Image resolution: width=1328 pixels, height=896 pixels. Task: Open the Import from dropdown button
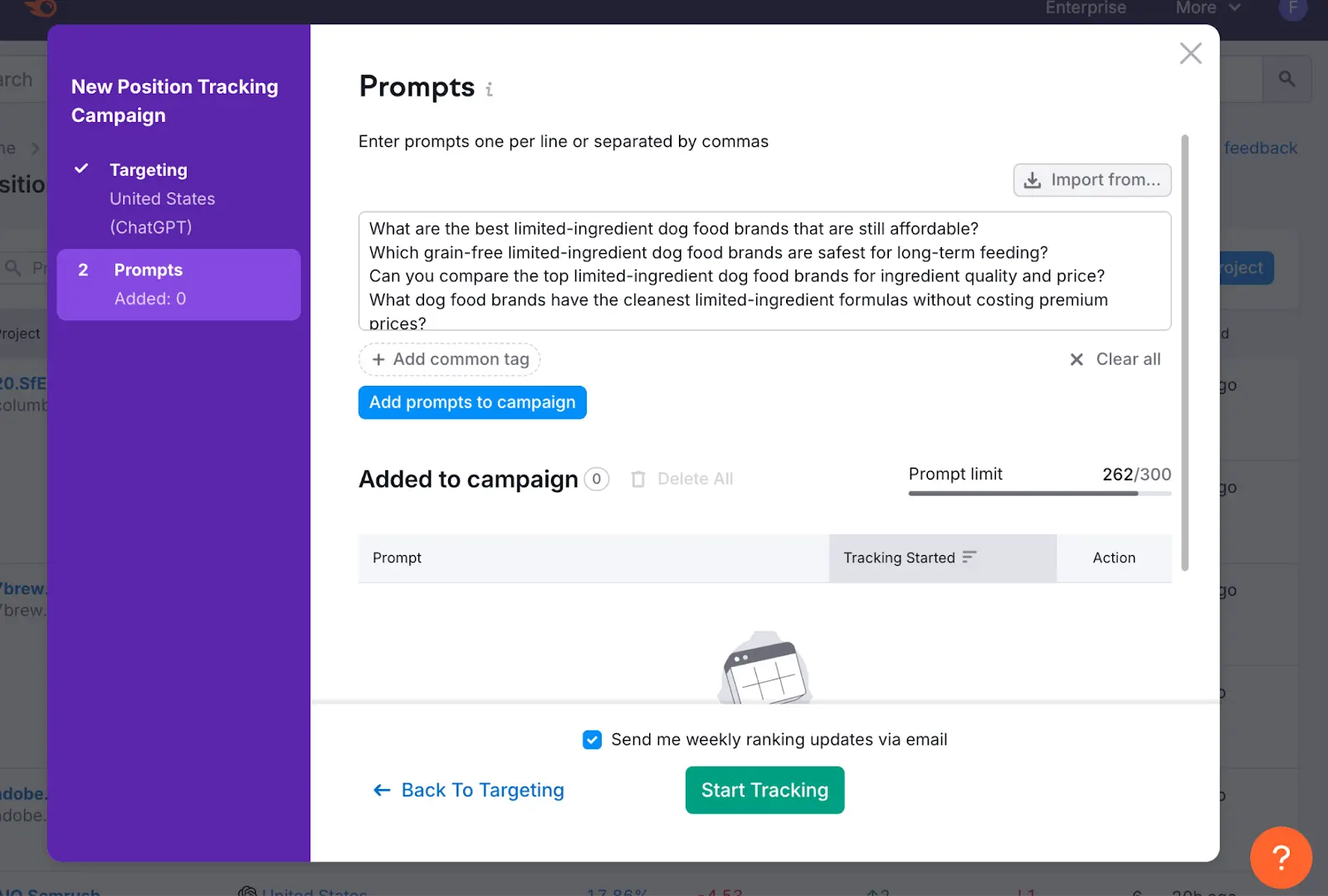(x=1091, y=180)
